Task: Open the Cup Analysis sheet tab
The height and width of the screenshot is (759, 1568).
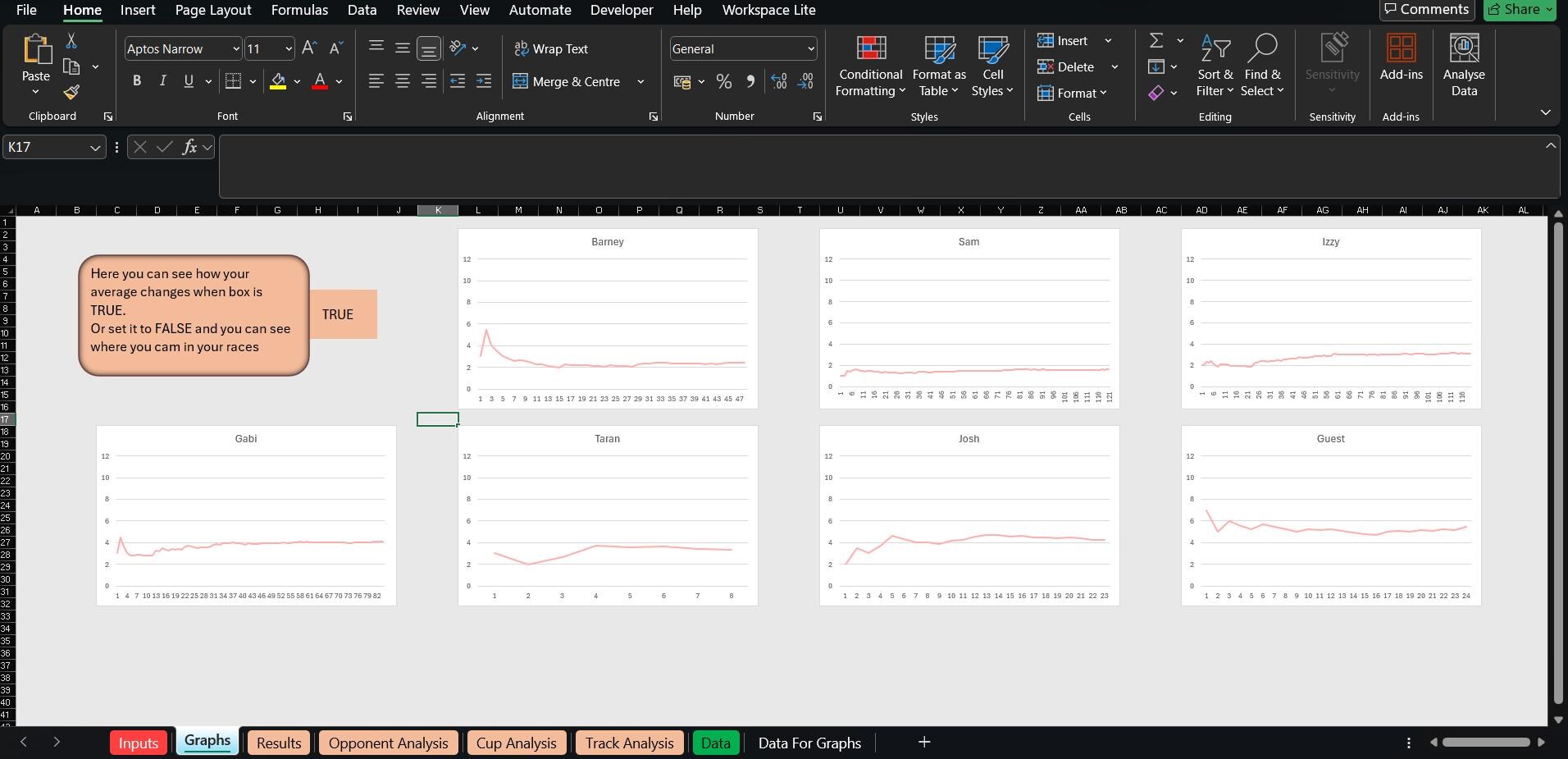Action: 516,743
